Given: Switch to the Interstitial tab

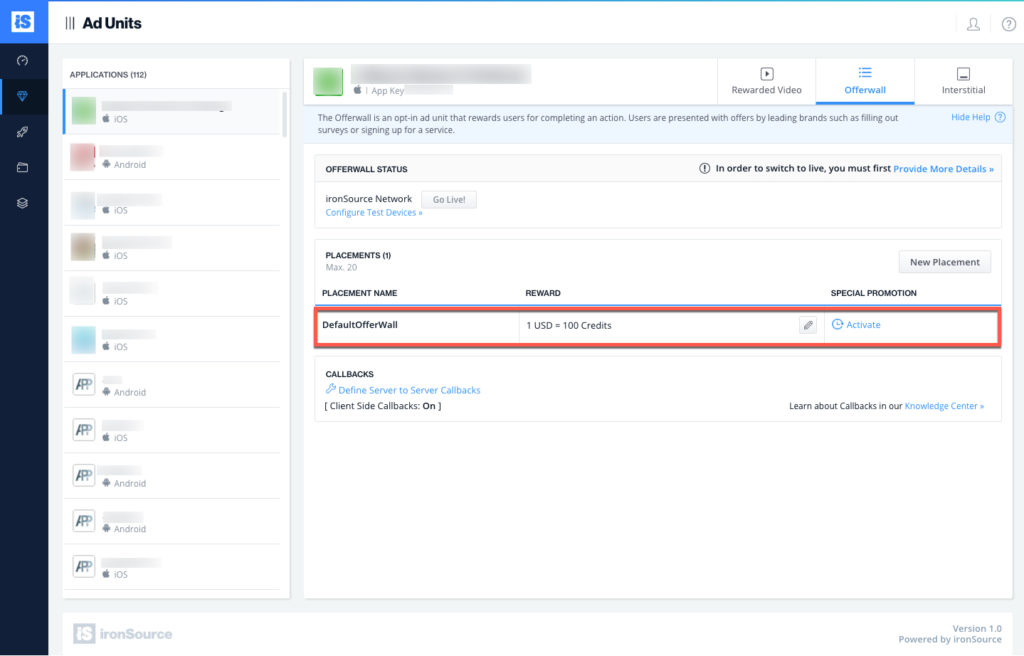Looking at the screenshot, I should point(963,81).
